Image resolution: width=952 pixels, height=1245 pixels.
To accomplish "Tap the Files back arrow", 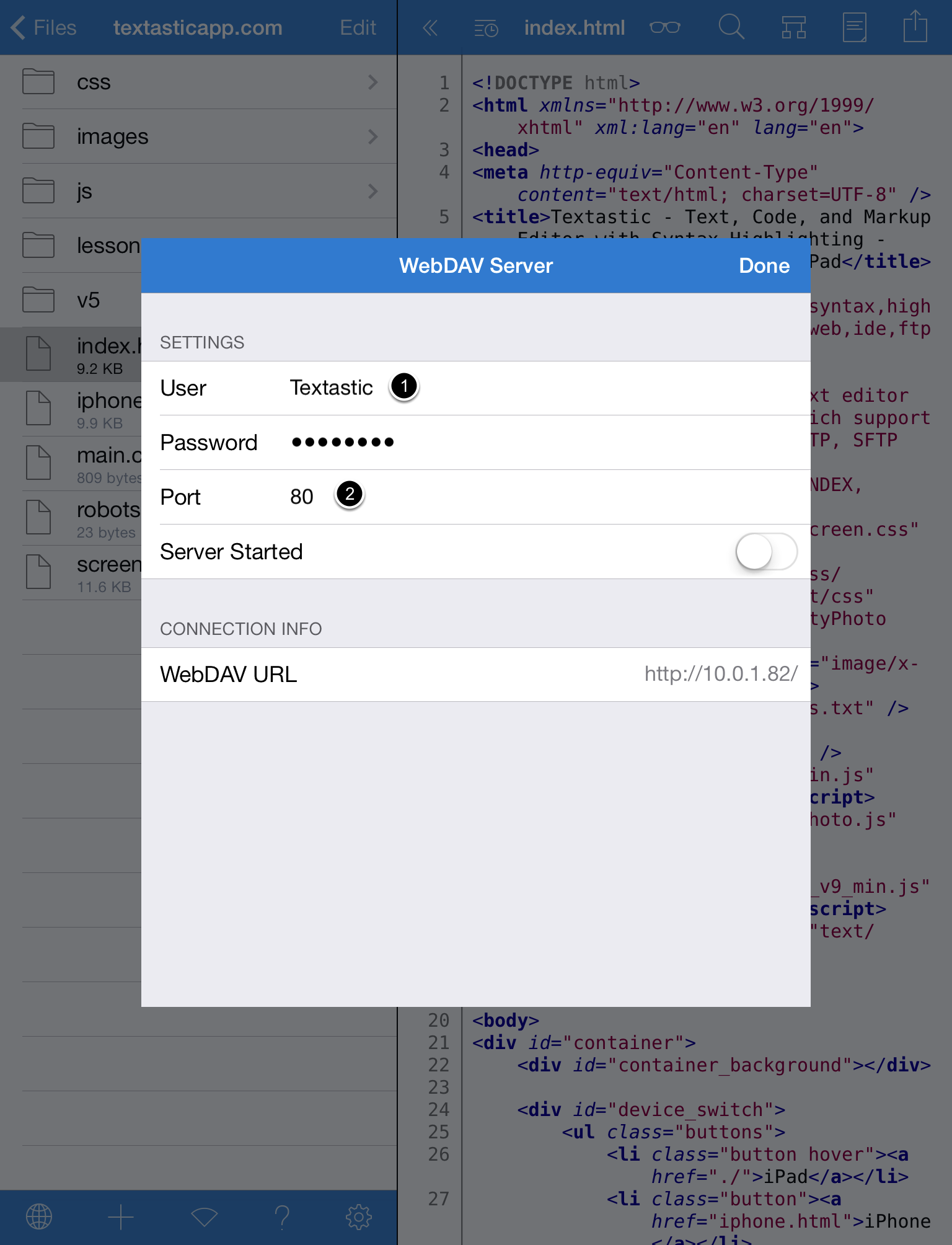I will pyautogui.click(x=42, y=28).
